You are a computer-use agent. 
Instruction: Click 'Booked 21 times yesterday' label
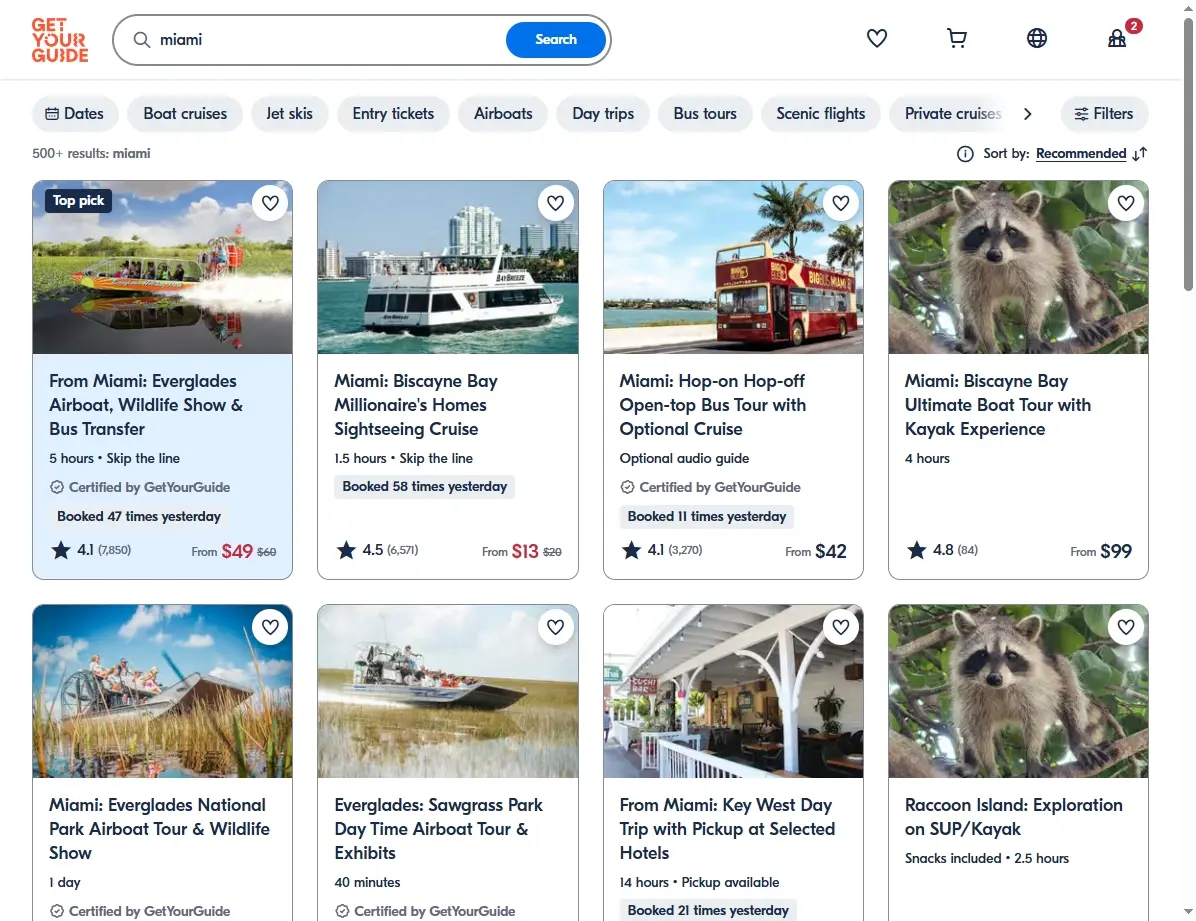(x=708, y=910)
